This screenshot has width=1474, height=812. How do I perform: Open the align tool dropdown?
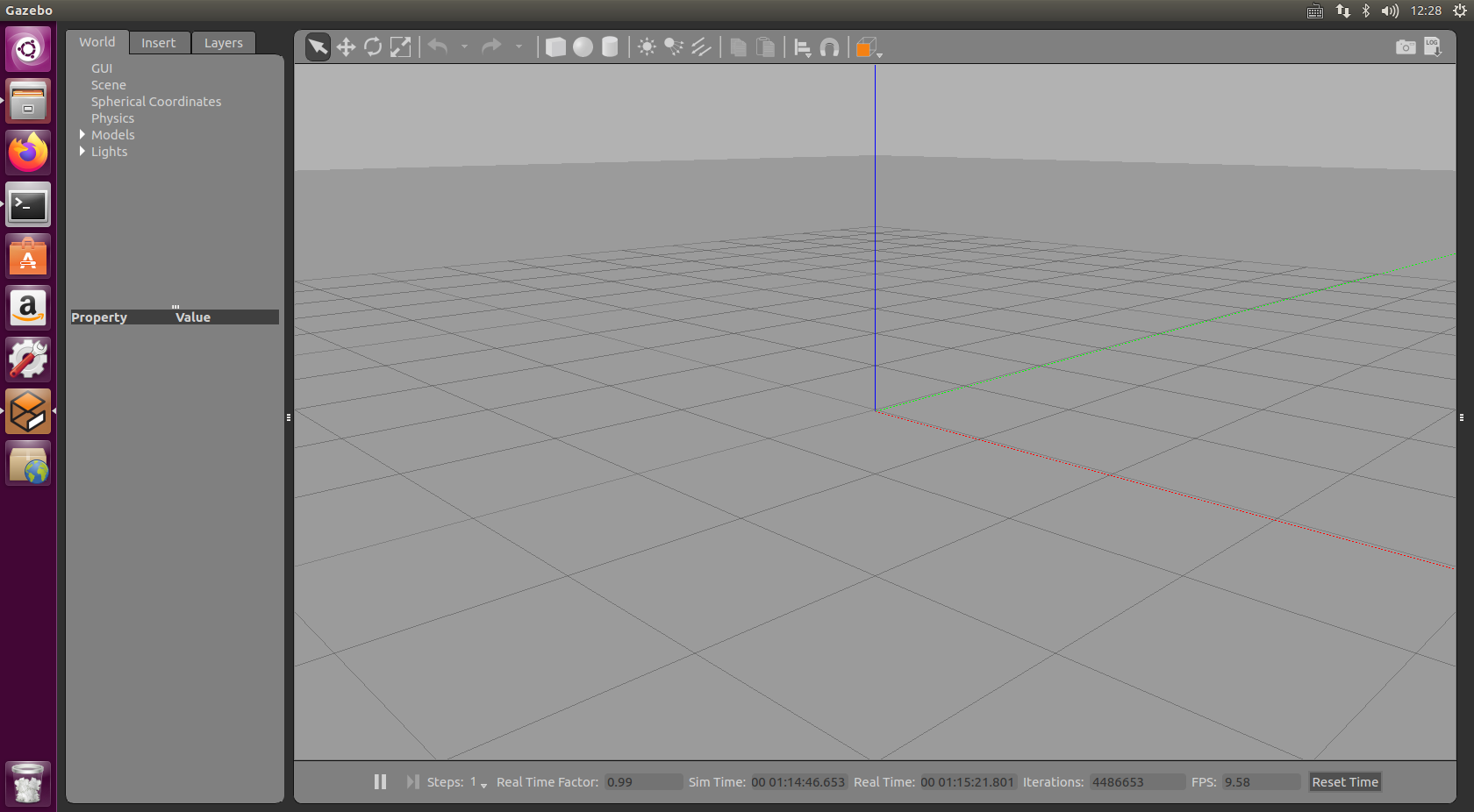point(803,47)
